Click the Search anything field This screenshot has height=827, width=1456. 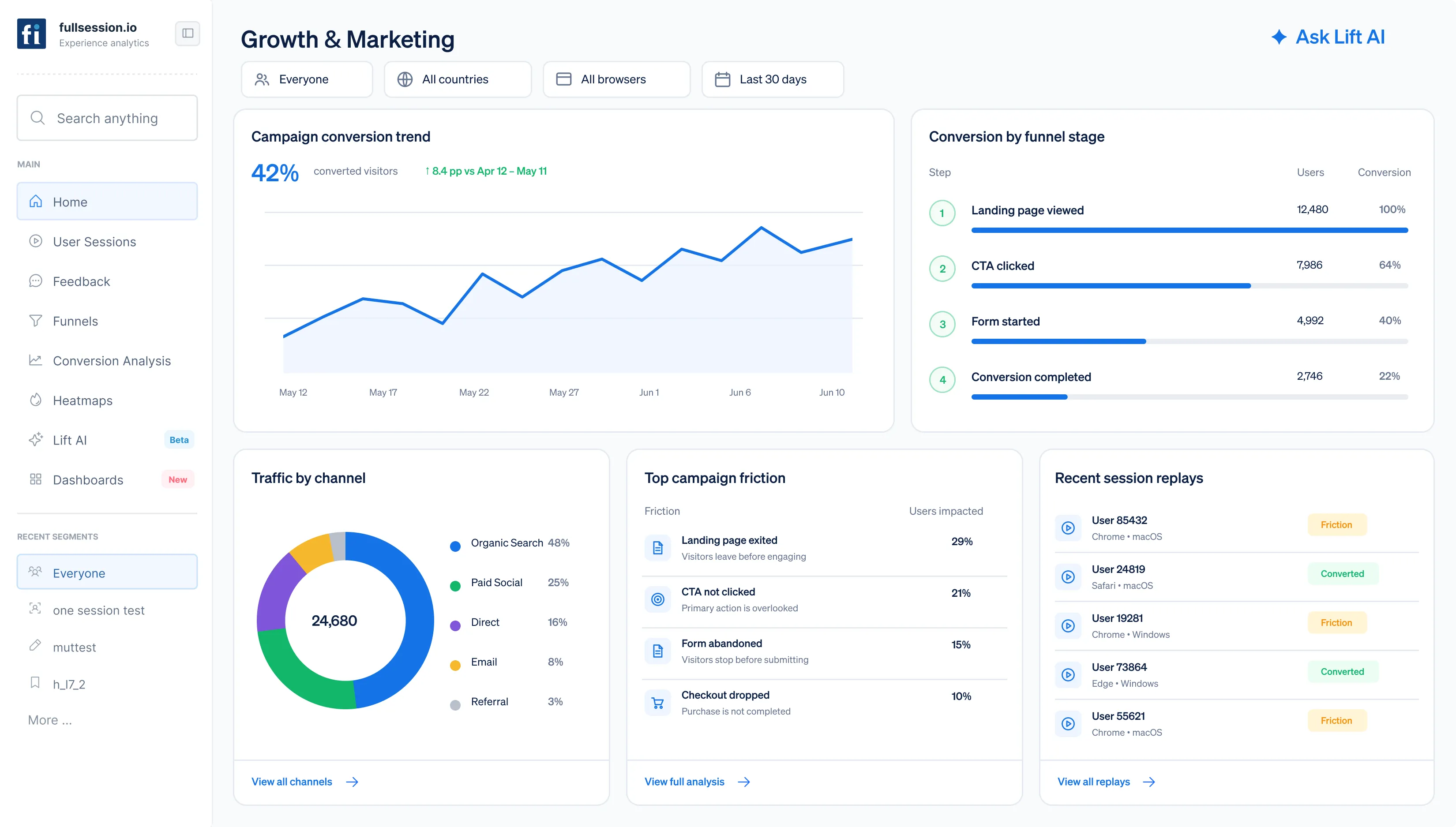point(107,118)
